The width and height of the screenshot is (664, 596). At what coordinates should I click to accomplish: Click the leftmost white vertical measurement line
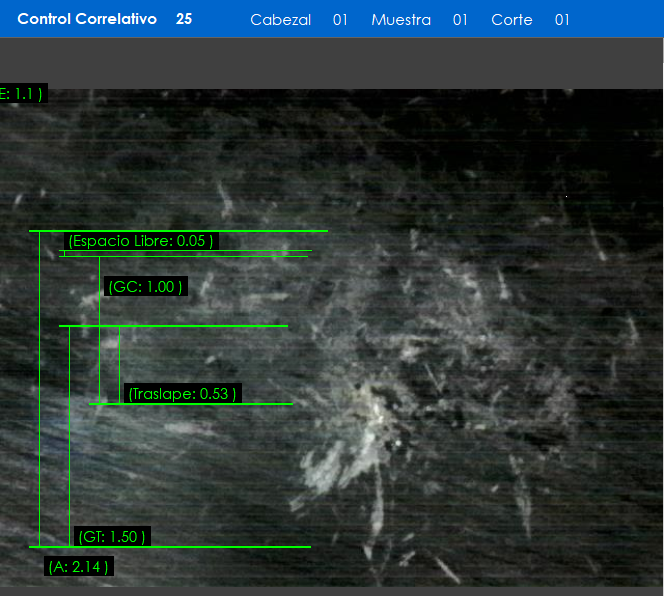[x=39, y=390]
